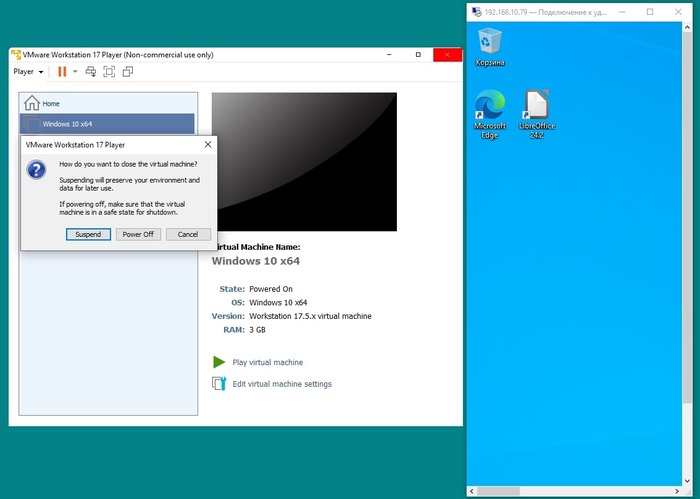
Task: Expand the dropdown arrow beside pause button
Action: pos(75,72)
